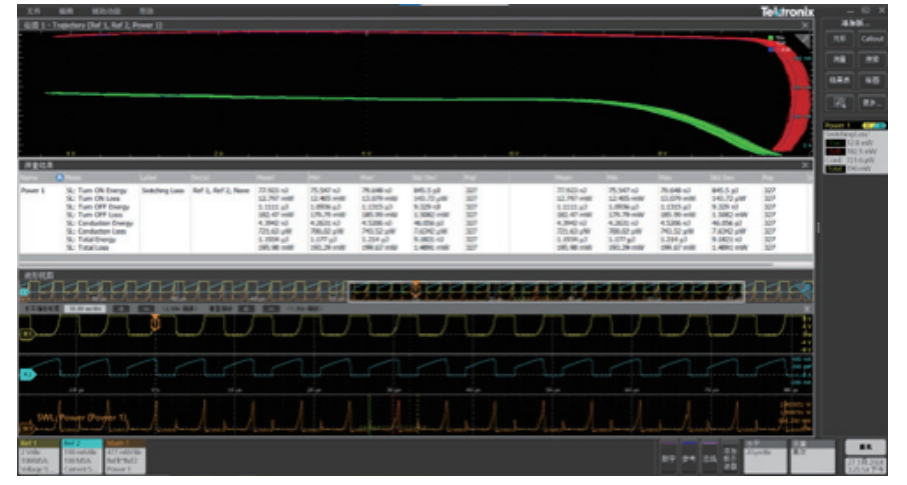The image size is (907, 485).
Task: Click the acquisition button at bottom right
Action: click(x=865, y=447)
